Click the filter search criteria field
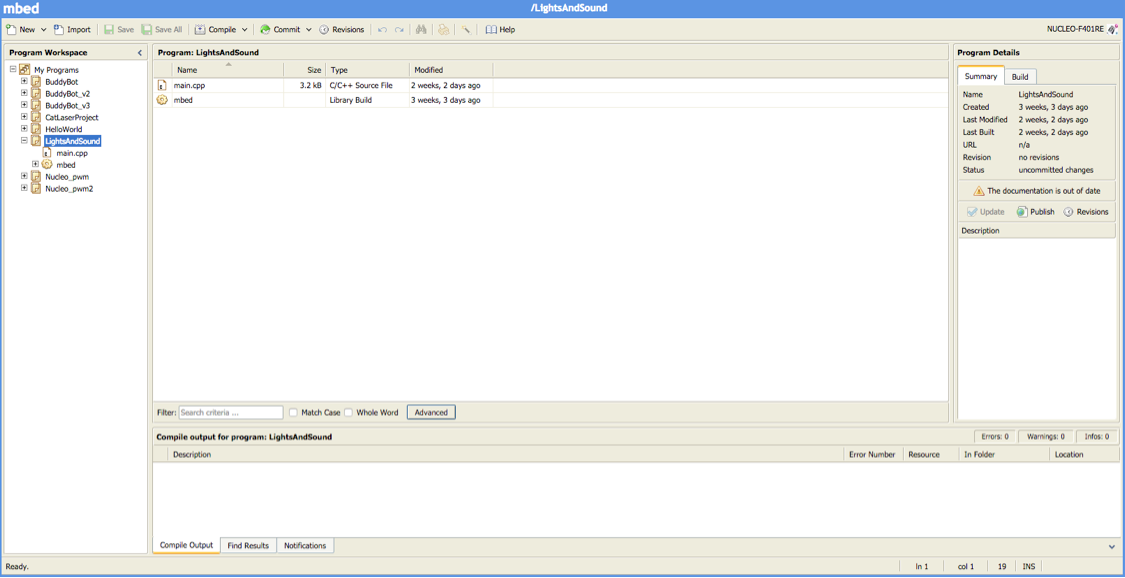 [x=230, y=412]
